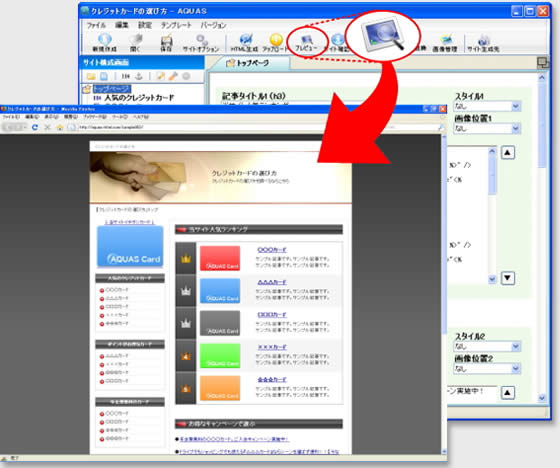
Task: Click the gray circle icon in the site structure toolbar
Action: 186,76
